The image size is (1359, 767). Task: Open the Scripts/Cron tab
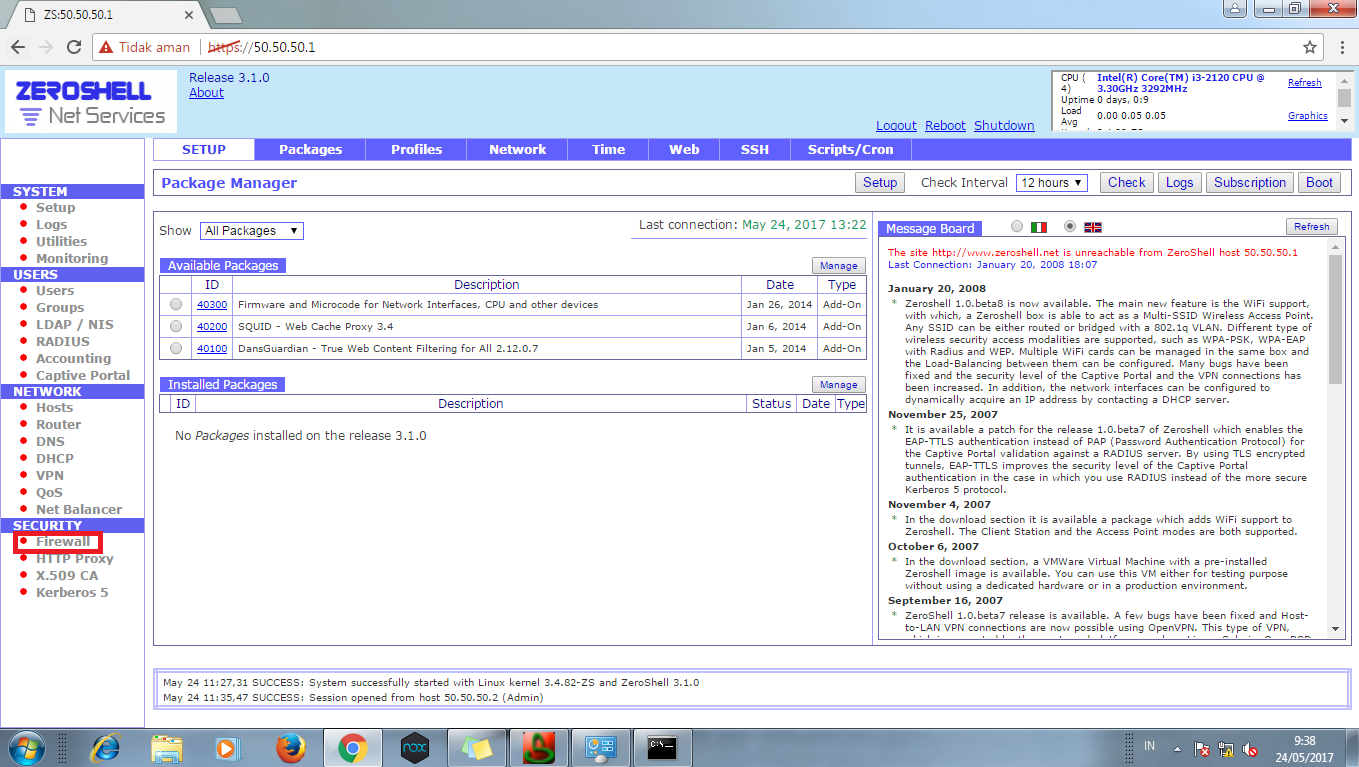[850, 150]
